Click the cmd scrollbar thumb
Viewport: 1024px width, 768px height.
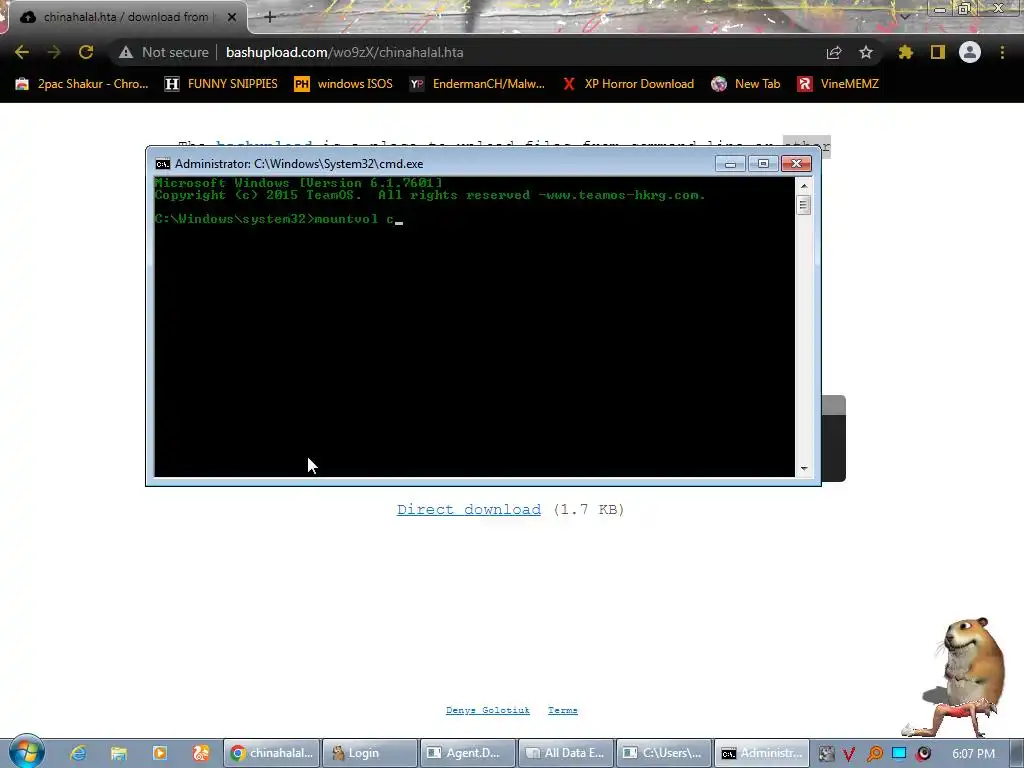coord(804,204)
